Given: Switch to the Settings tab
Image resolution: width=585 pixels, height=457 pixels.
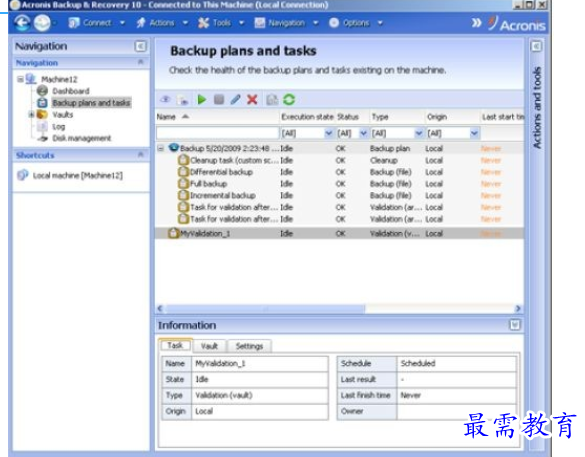Looking at the screenshot, I should tap(249, 346).
